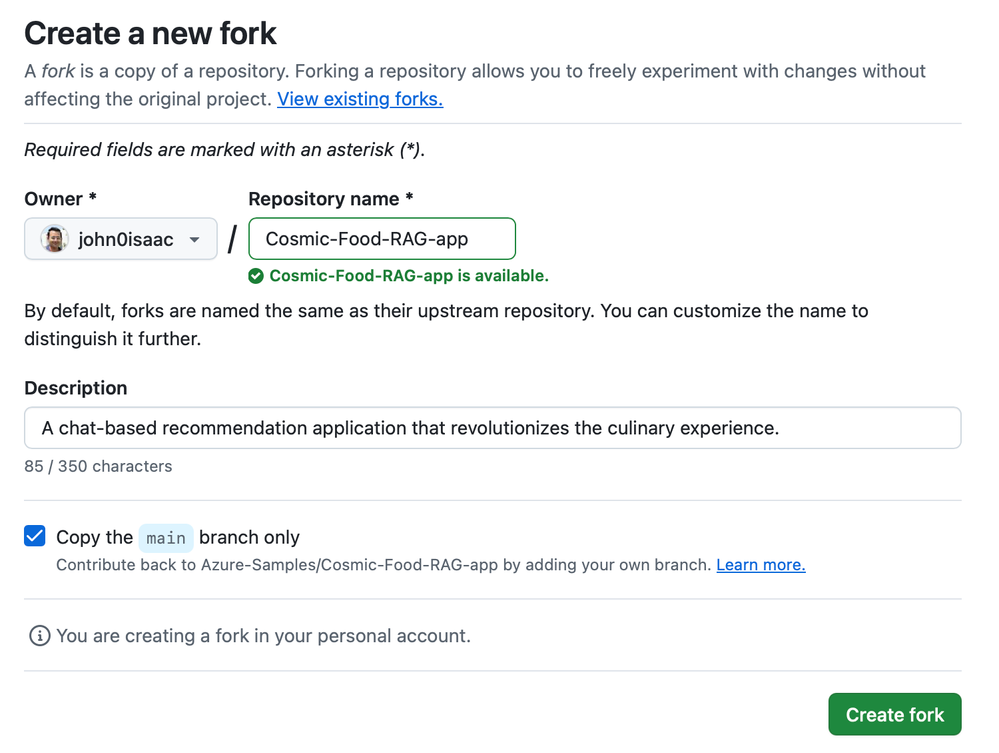This screenshot has height=753, width=999.
Task: Click the "Owner *" label
Action: click(x=60, y=199)
